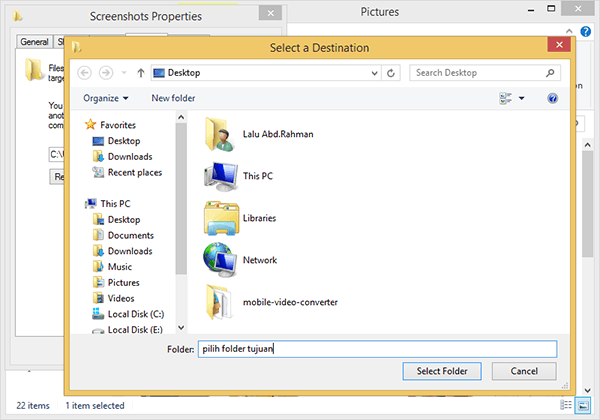
Task: Collapse the ribbon in Pictures window
Action: pyautogui.click(x=569, y=31)
